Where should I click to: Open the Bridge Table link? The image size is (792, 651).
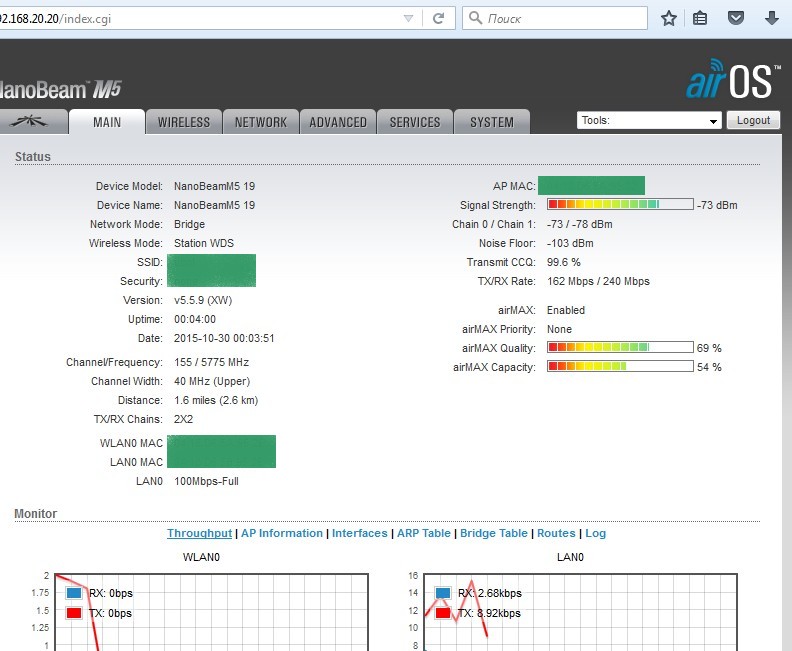493,533
